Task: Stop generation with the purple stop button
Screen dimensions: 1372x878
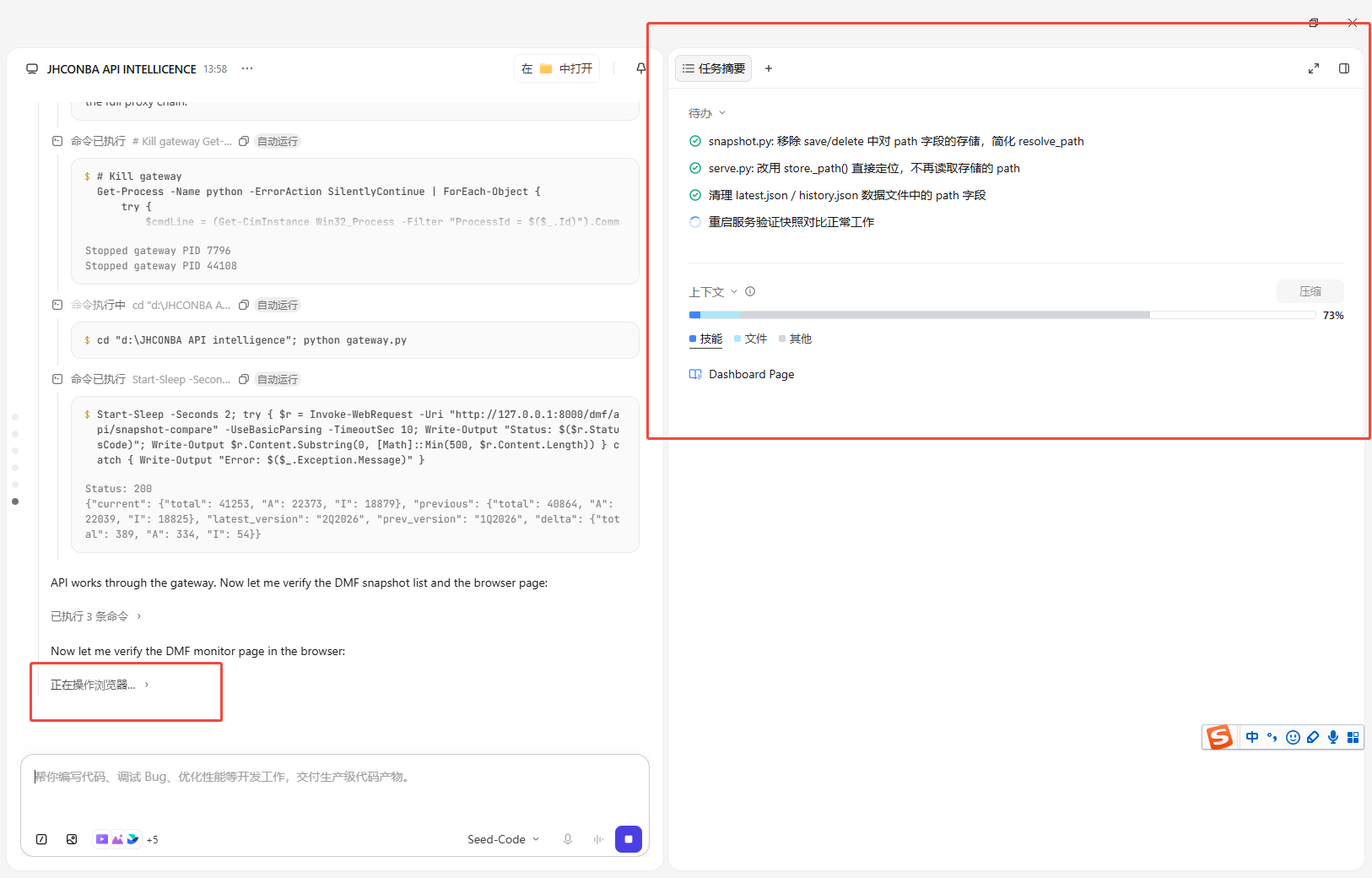Action: tap(629, 839)
